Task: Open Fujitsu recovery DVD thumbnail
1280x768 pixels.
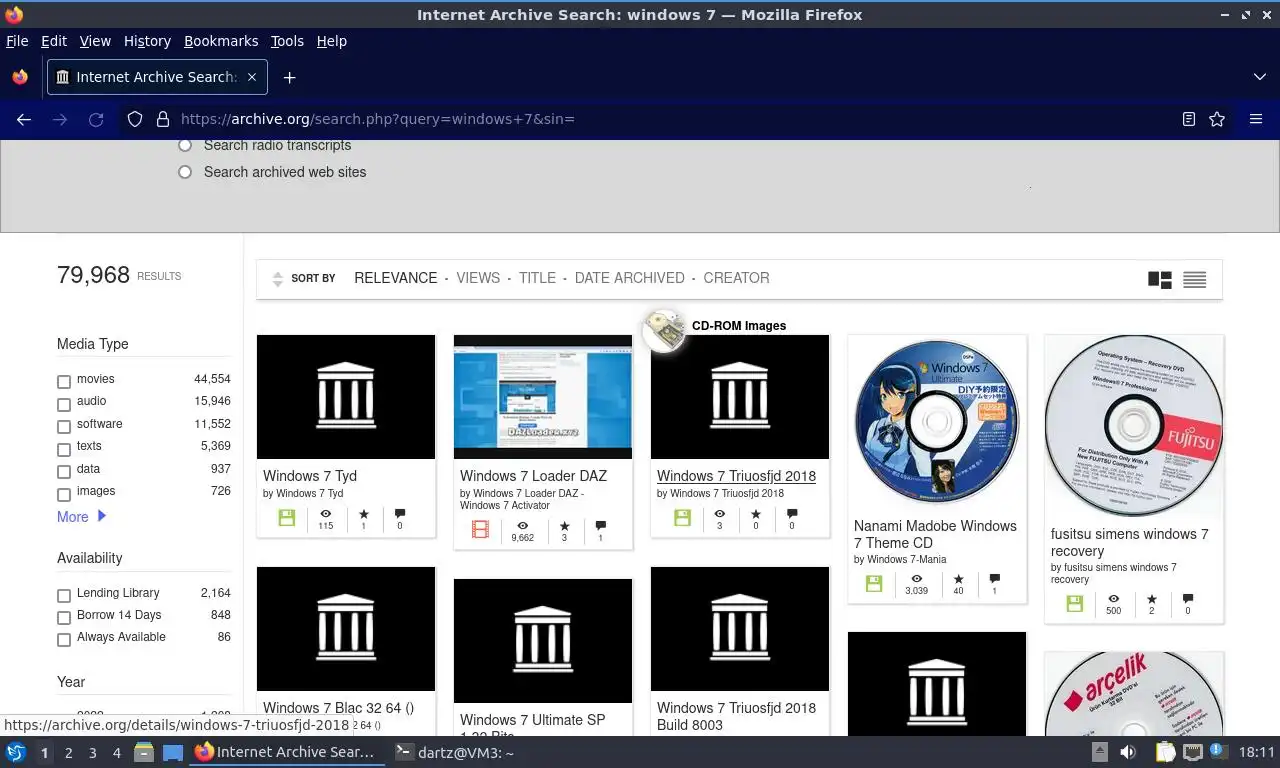Action: coord(1133,426)
